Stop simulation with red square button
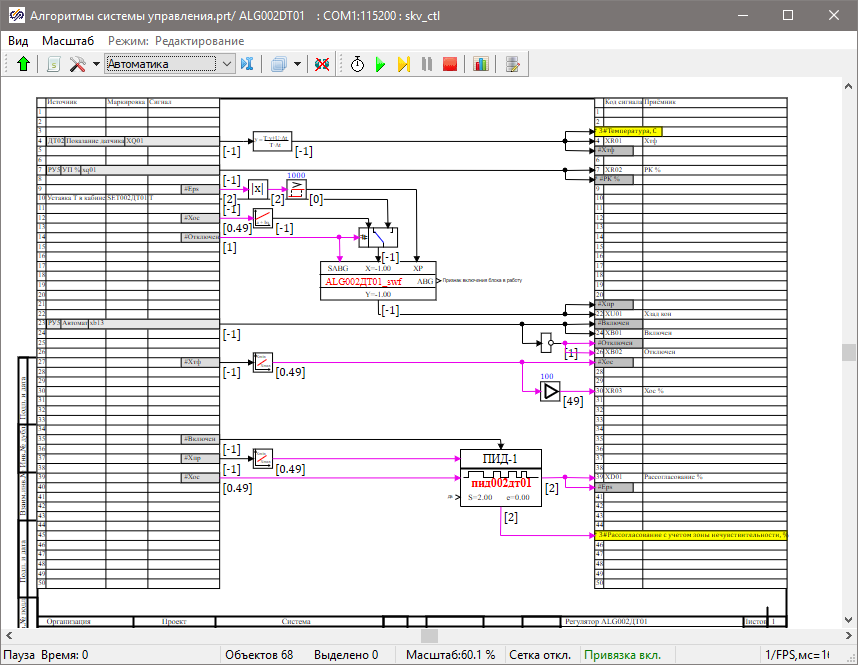Image resolution: width=858 pixels, height=665 pixels. click(450, 64)
